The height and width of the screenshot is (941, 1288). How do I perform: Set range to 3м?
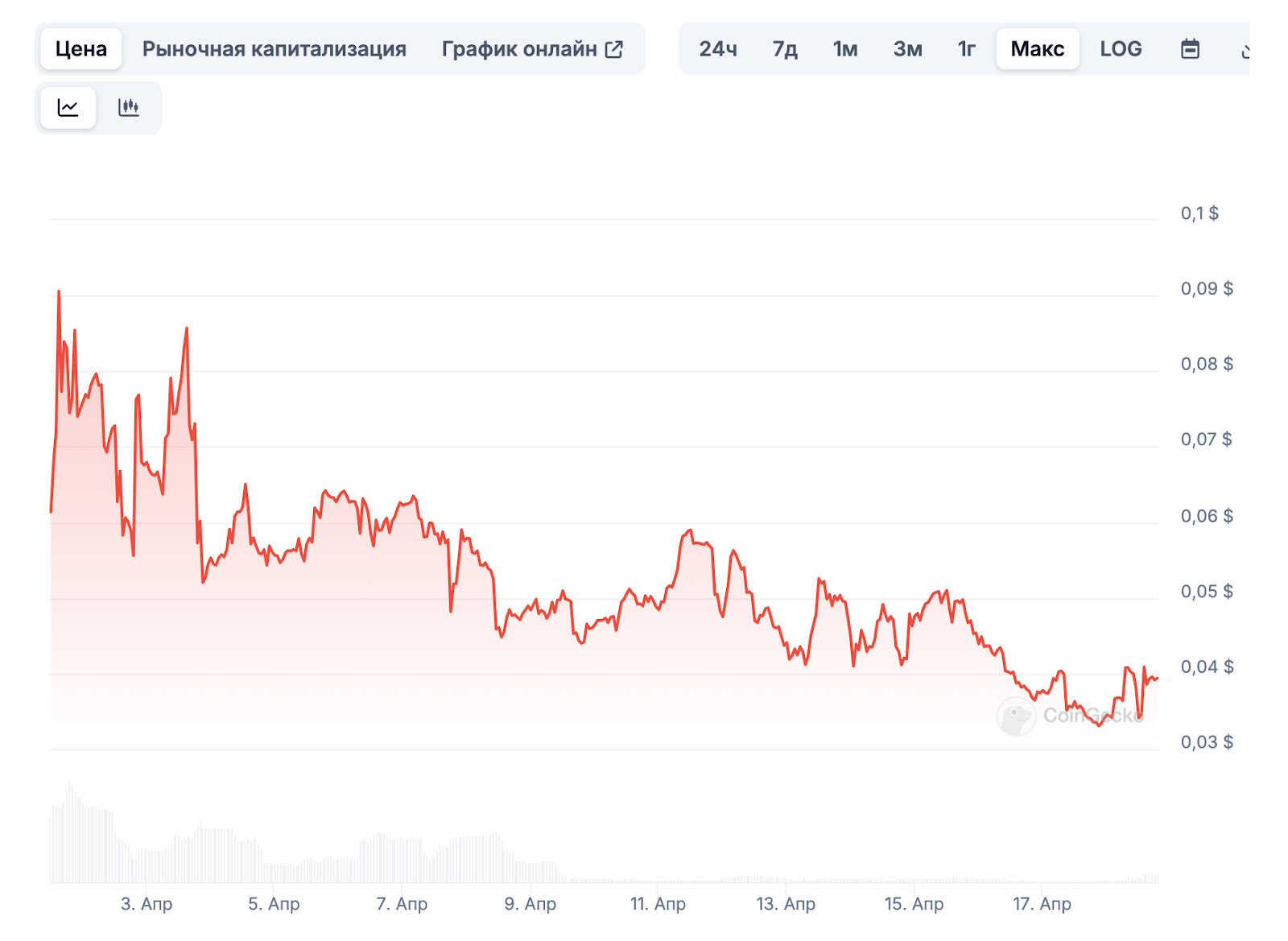(x=908, y=49)
